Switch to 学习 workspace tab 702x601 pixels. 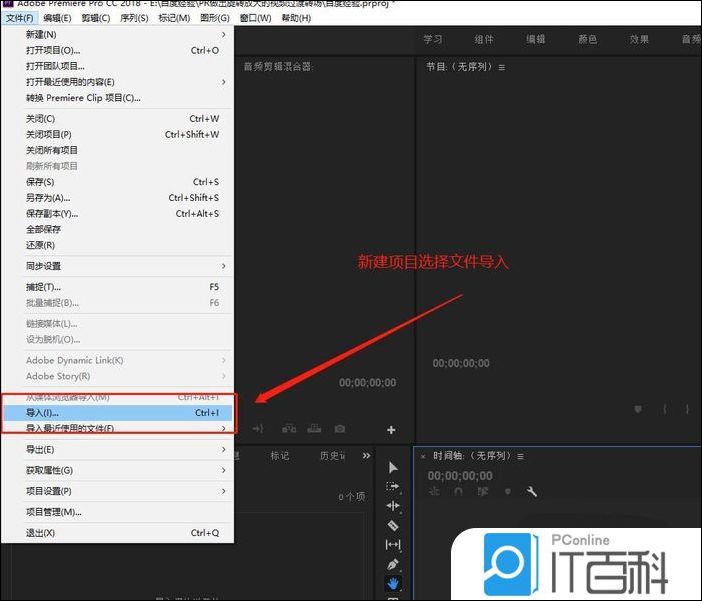(x=432, y=39)
